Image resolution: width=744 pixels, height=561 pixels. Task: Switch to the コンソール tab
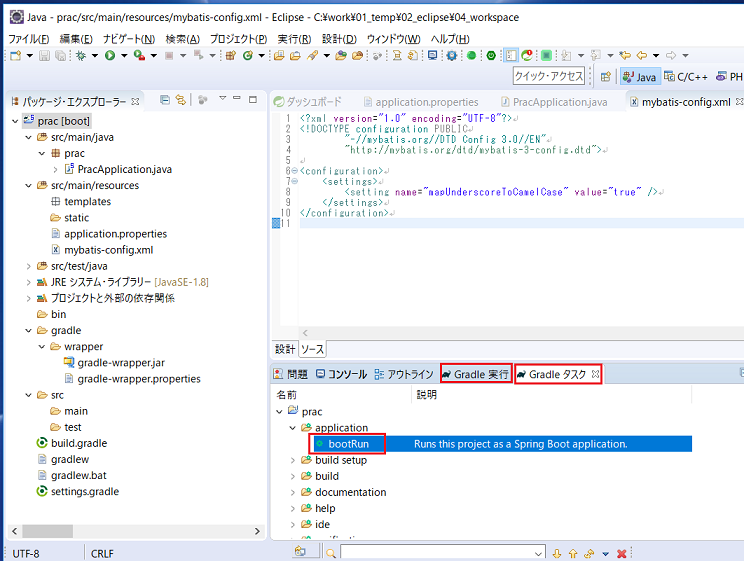342,374
